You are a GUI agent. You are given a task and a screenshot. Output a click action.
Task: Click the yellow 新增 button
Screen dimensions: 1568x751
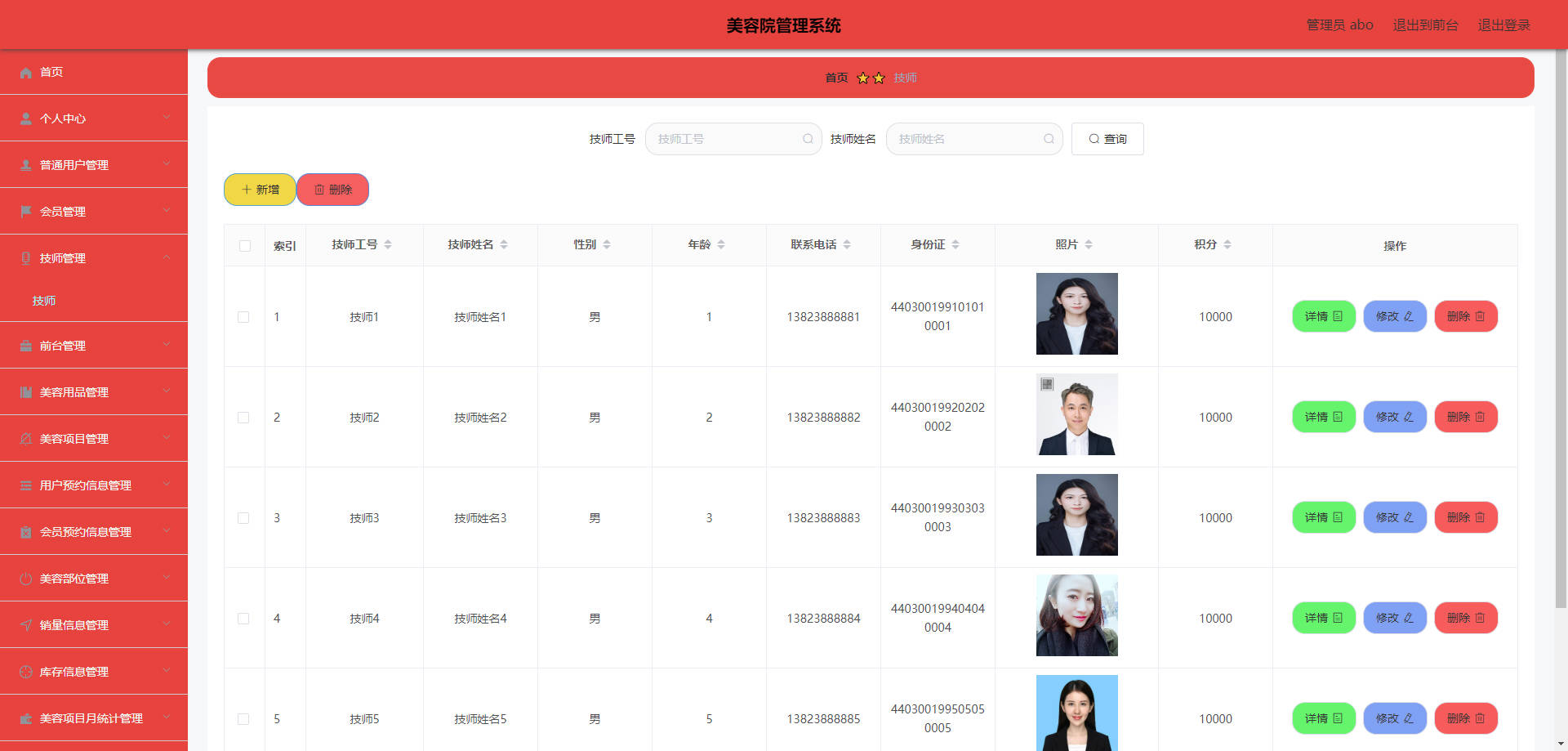click(260, 190)
